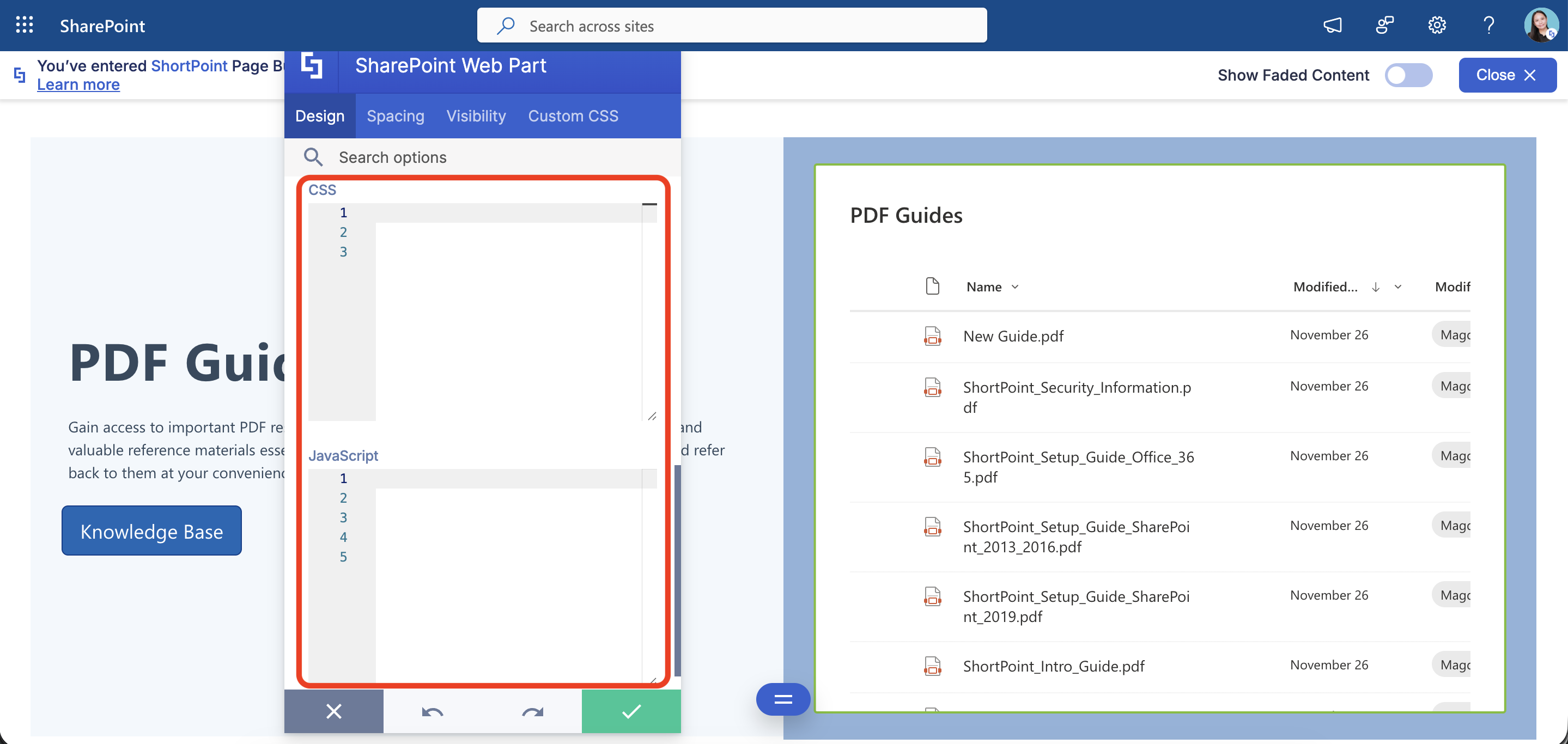Screen dimensions: 1568x744
Task: Open the SharePoint app launcher grid
Action: (25, 26)
